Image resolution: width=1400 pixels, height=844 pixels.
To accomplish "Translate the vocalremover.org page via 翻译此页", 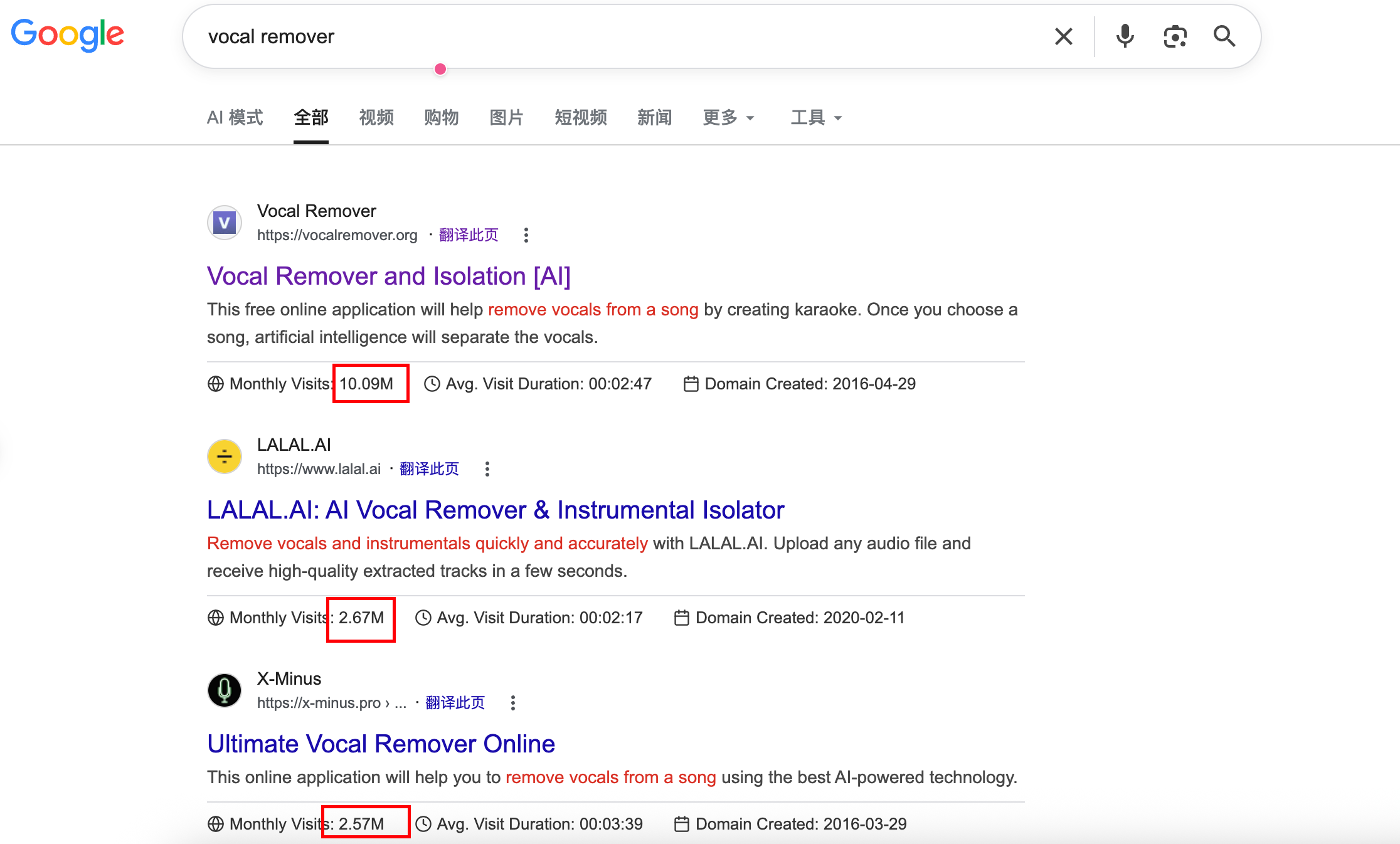I will point(469,235).
